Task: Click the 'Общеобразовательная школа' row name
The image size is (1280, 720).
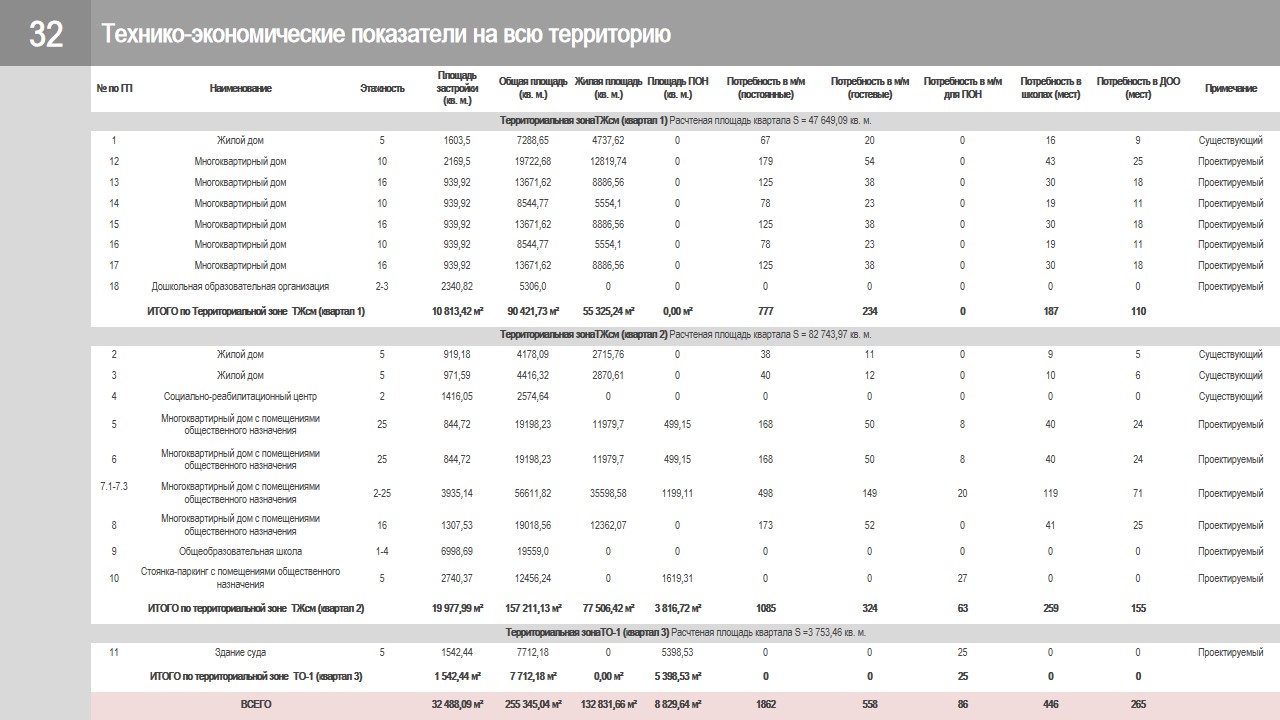Action: click(x=240, y=551)
